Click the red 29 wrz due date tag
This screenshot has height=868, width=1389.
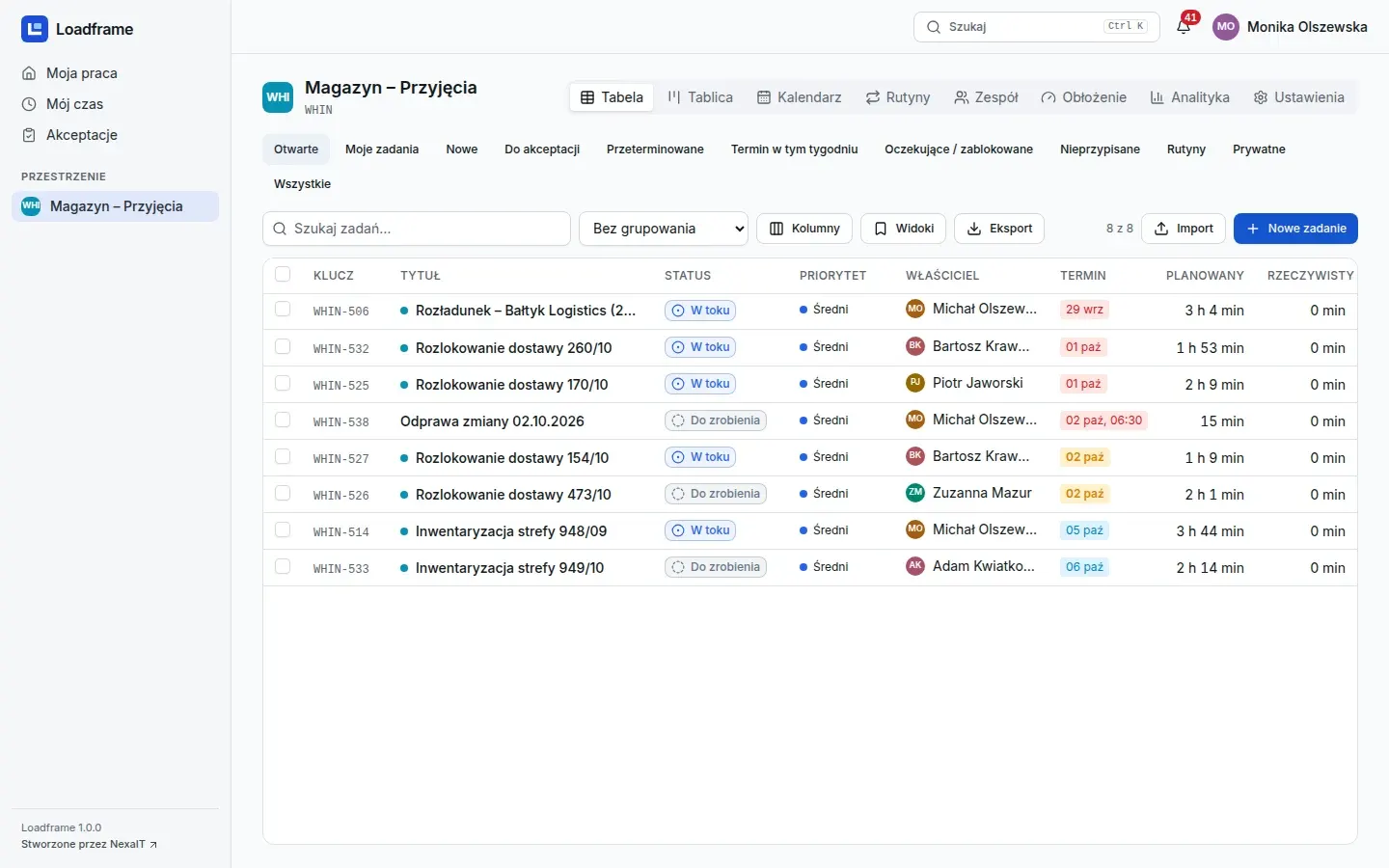click(1084, 310)
